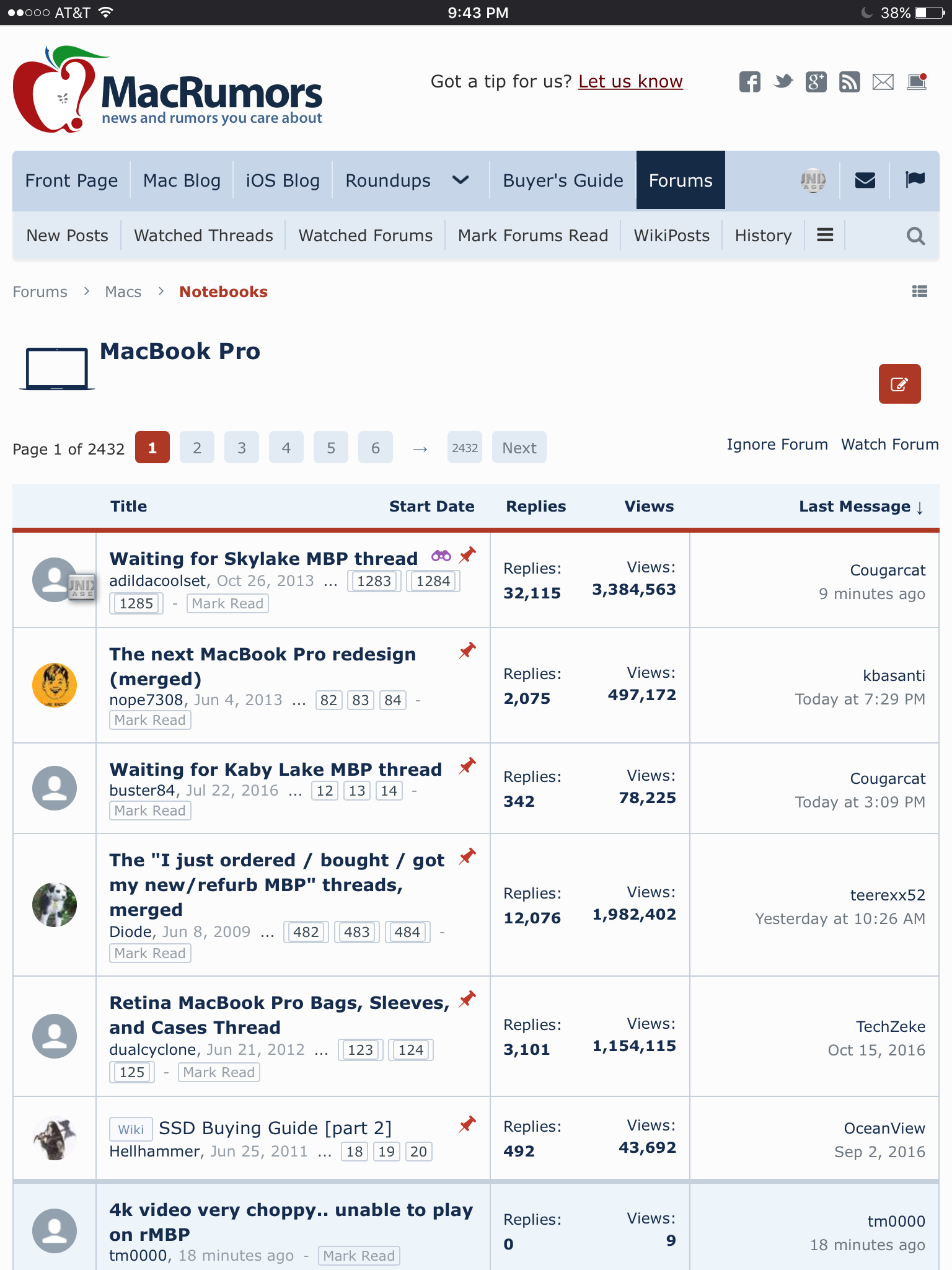This screenshot has height=1270, width=952.
Task: Sort by Title column
Action: pos(128,507)
